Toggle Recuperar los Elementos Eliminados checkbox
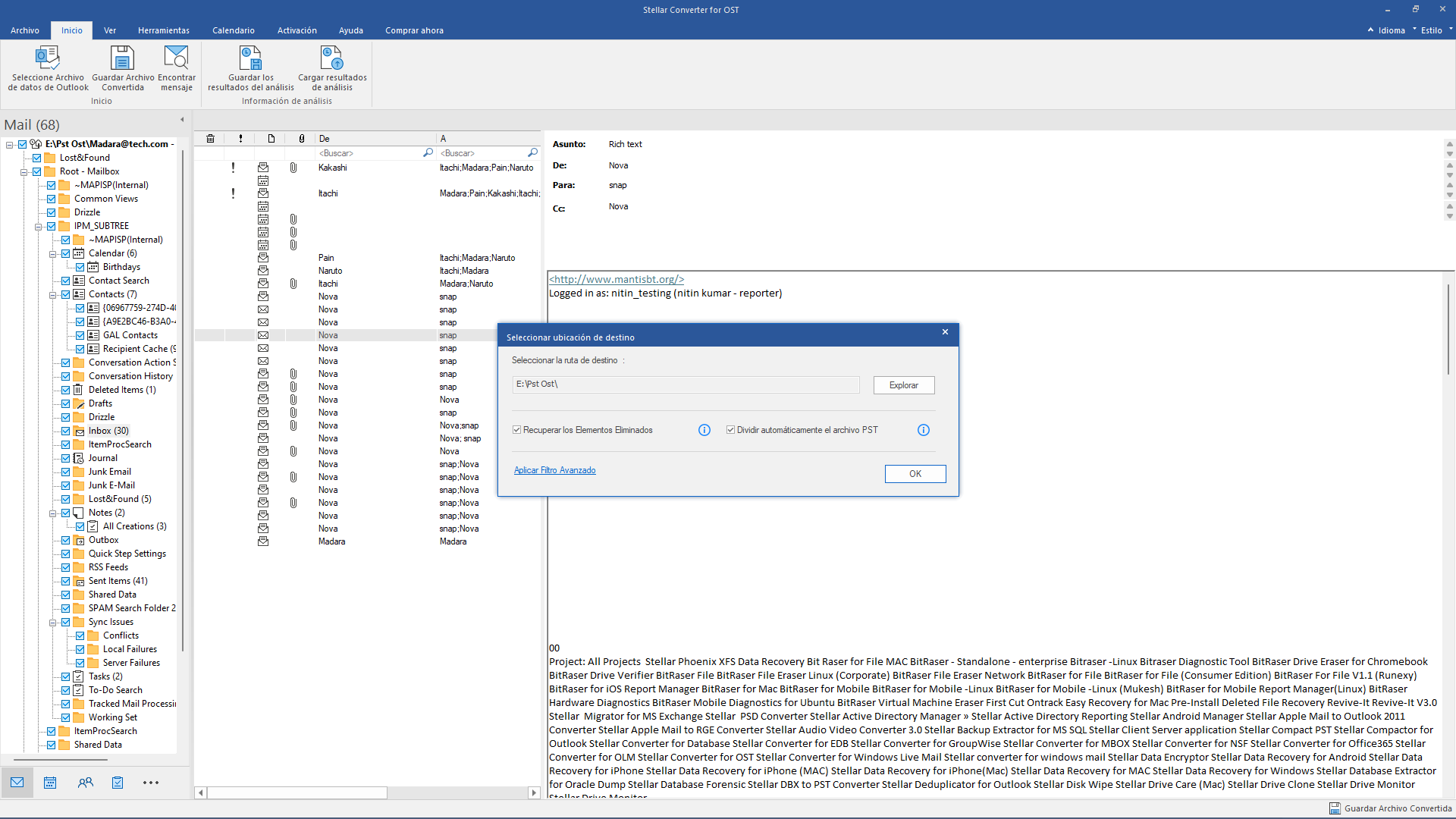This screenshot has height=819, width=1456. click(516, 430)
